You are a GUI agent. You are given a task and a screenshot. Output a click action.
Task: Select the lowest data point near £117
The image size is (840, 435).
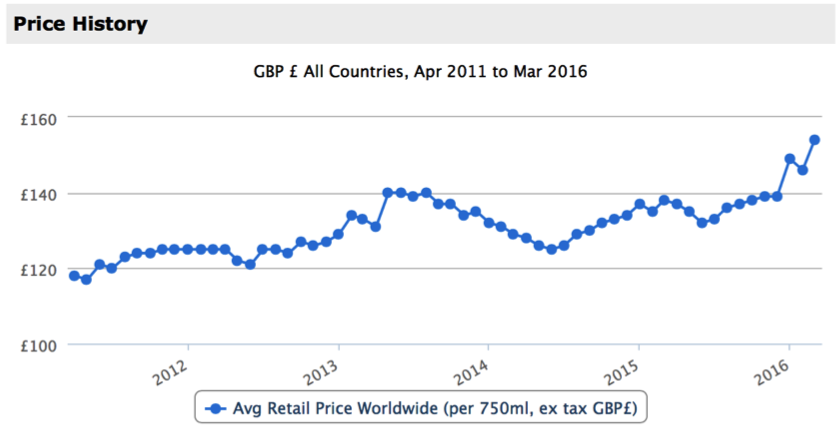(x=86, y=279)
